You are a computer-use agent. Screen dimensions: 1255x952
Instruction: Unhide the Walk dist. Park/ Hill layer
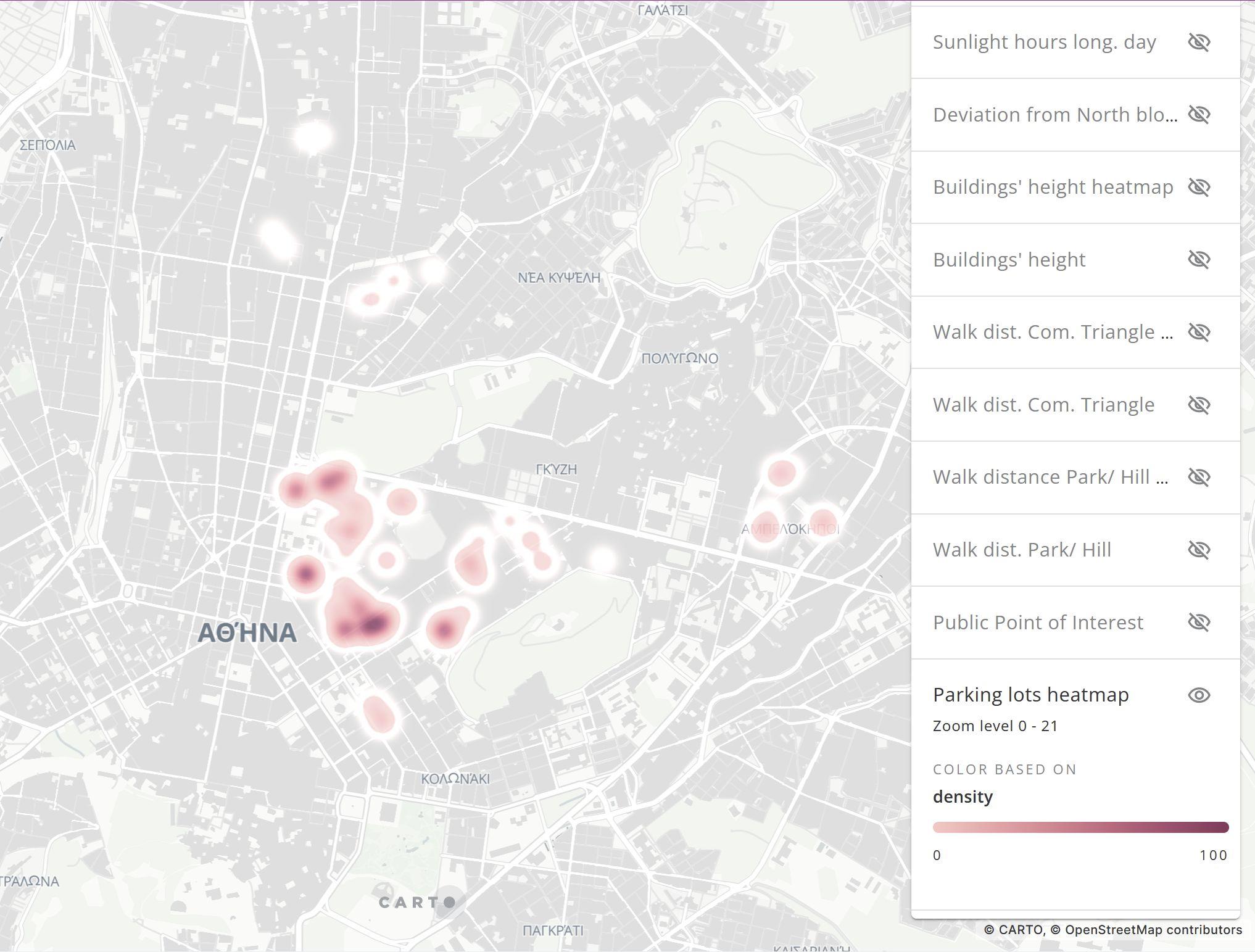1199,550
